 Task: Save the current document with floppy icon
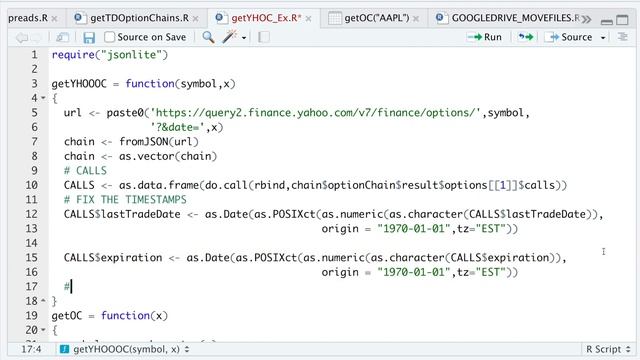(89, 38)
